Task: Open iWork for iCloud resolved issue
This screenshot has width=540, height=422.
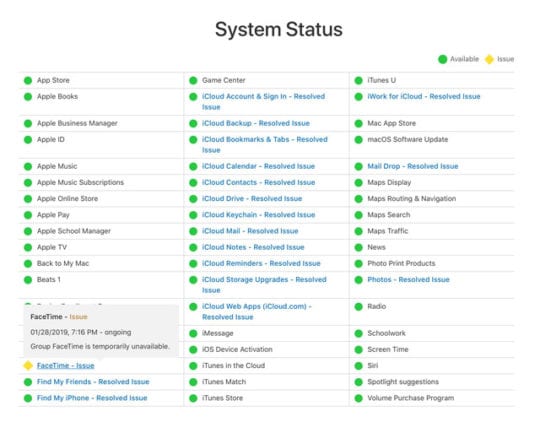Action: pyautogui.click(x=424, y=96)
